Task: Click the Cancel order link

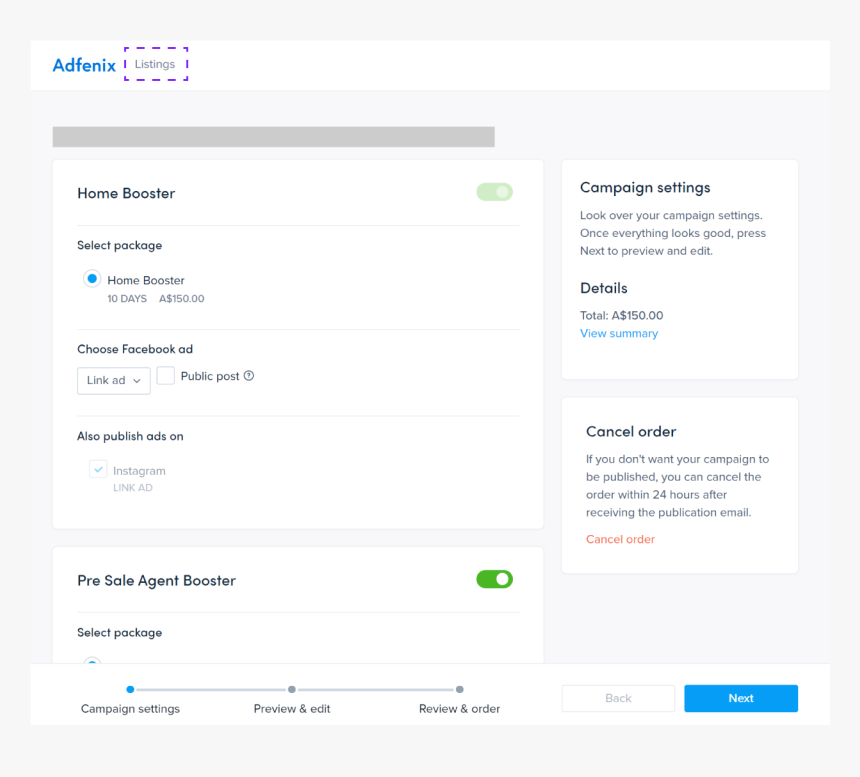Action: 620,539
